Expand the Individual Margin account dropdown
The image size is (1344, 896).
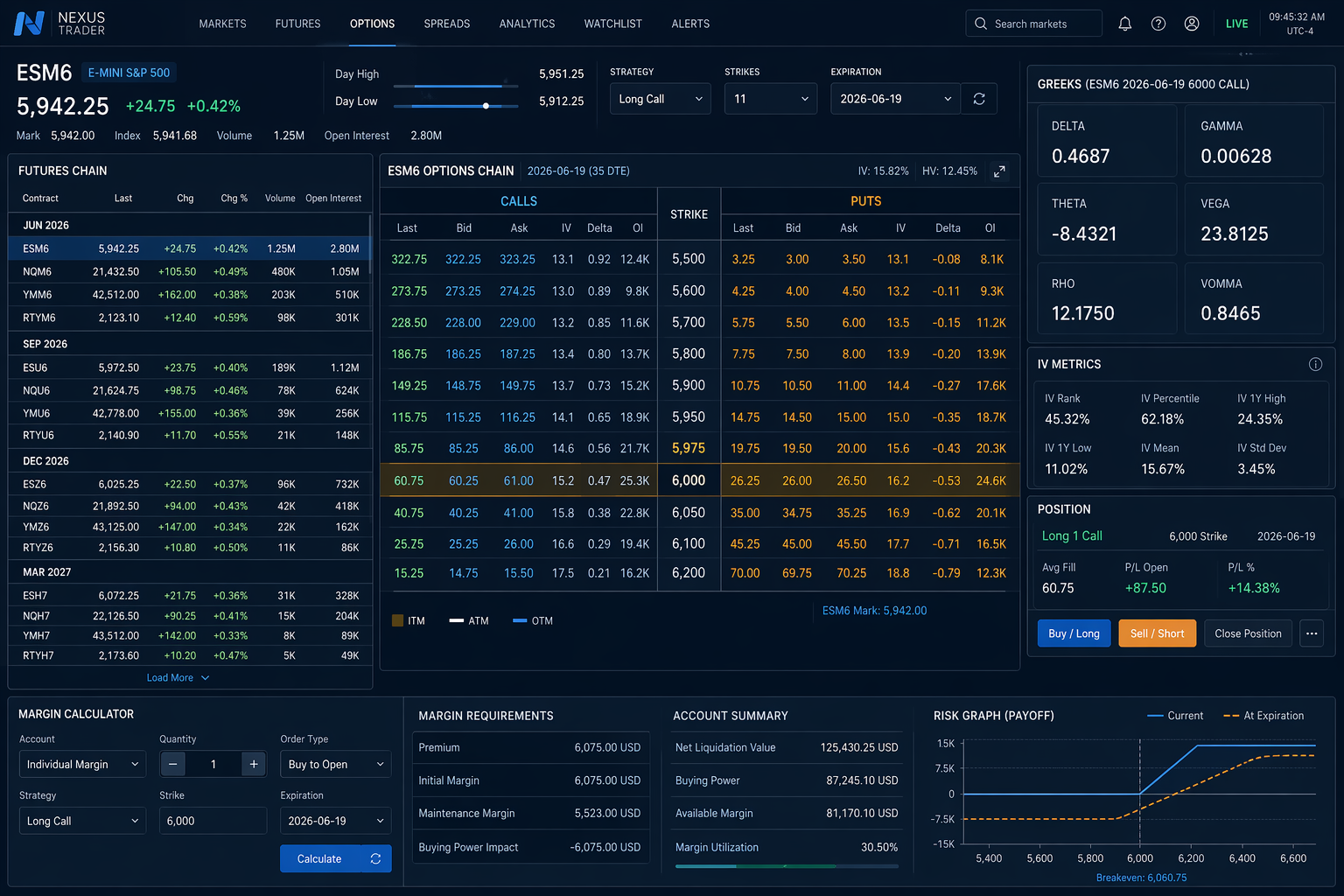[82, 764]
